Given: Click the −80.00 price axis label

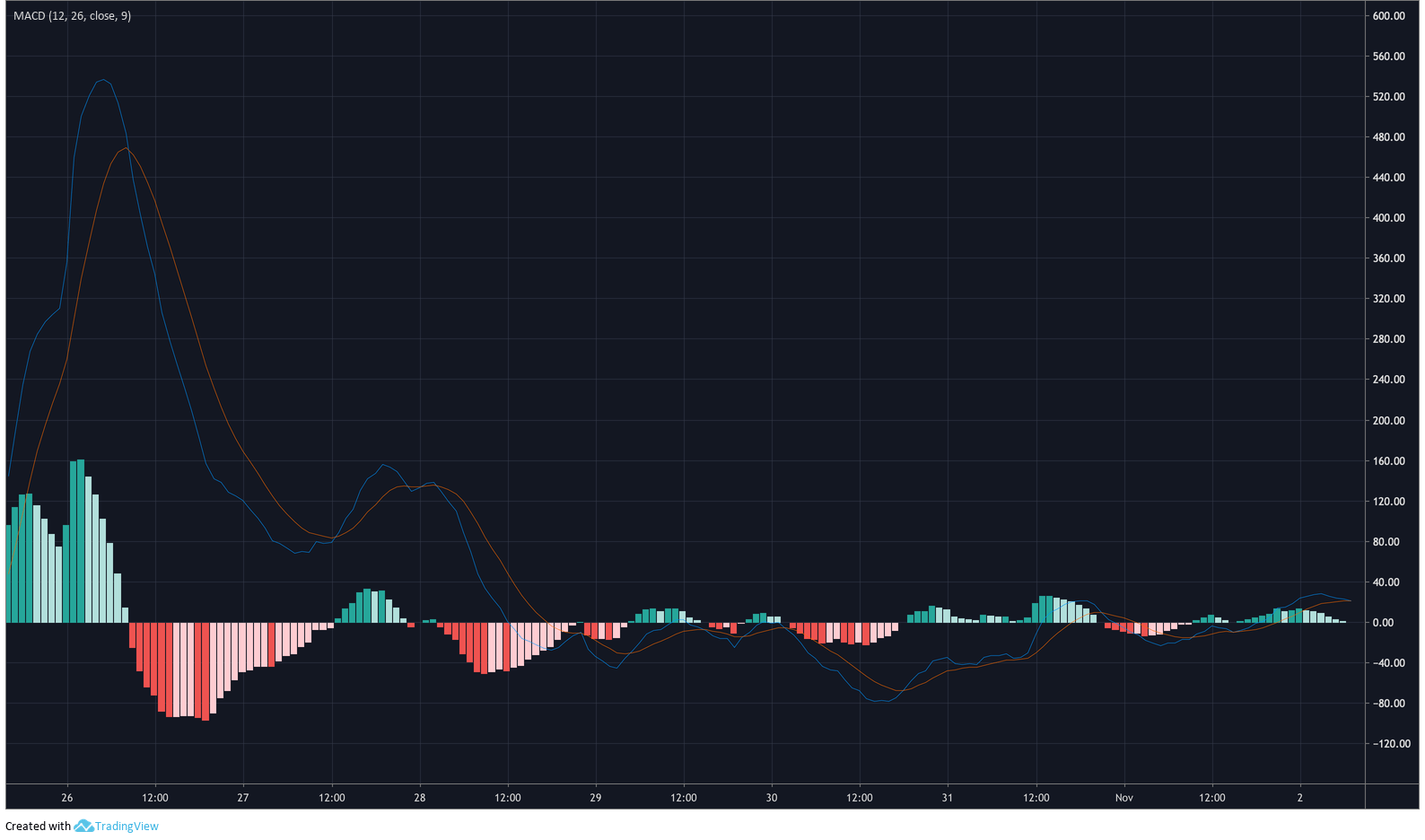Looking at the screenshot, I should (x=1388, y=704).
